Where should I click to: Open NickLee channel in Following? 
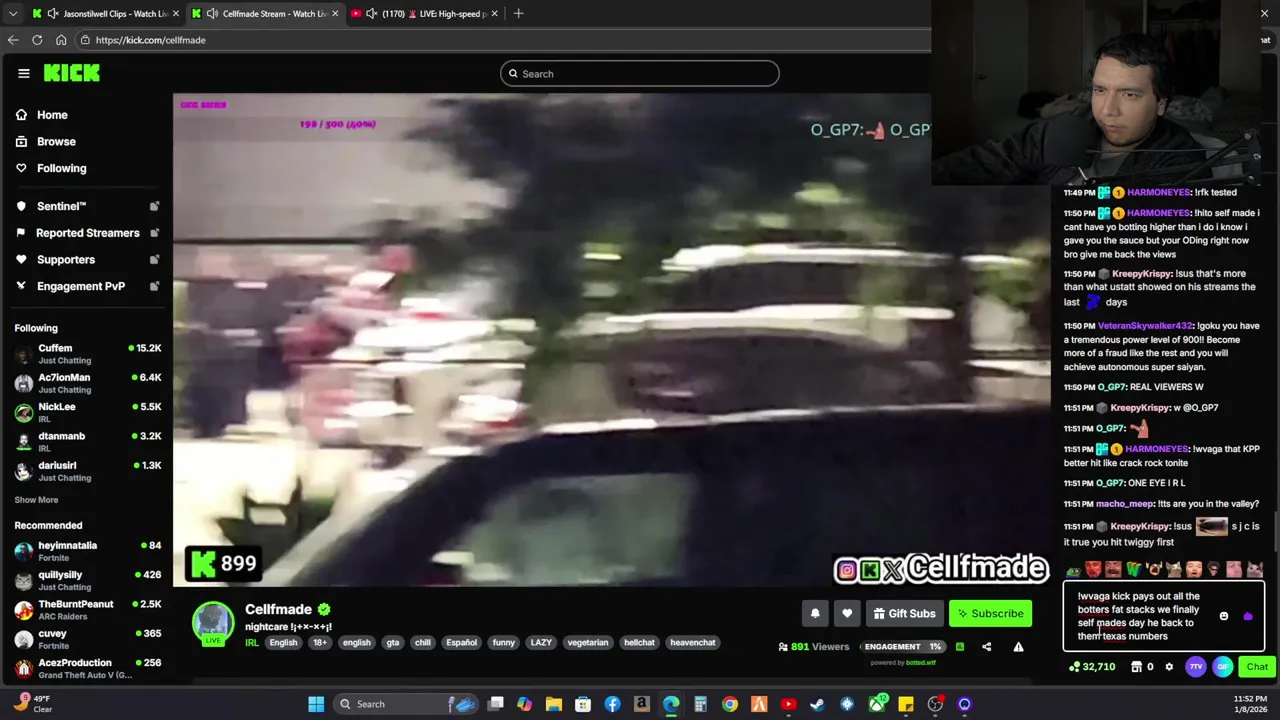coord(87,412)
